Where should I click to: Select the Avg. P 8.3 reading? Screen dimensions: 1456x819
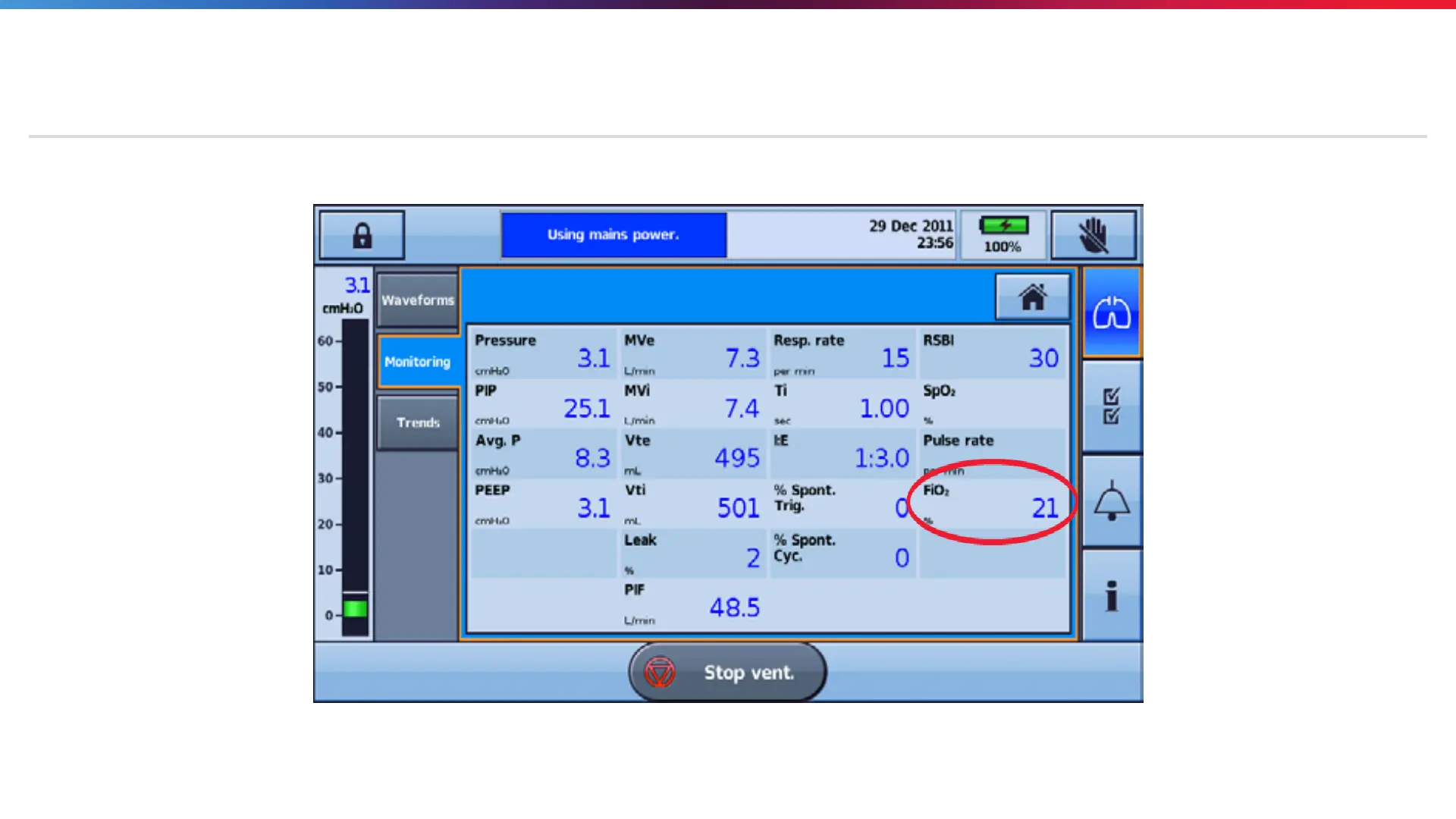coord(543,454)
